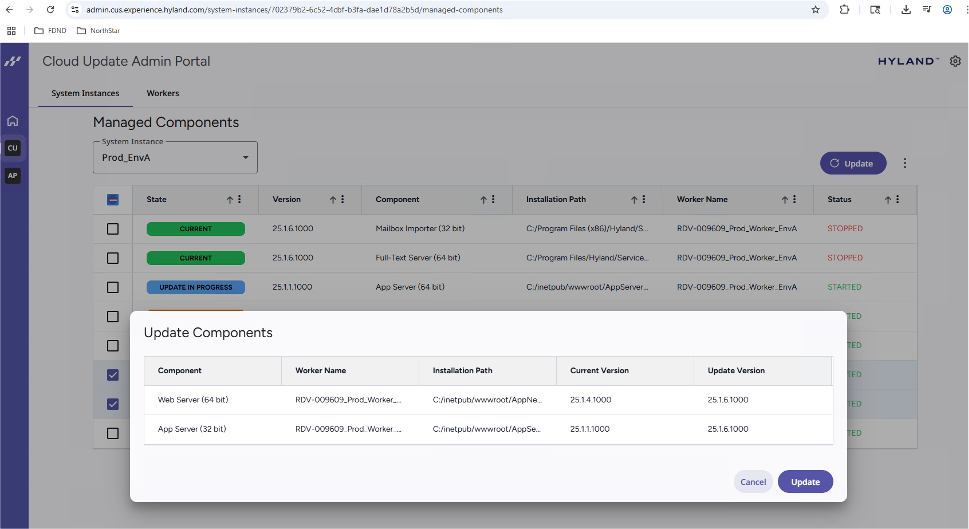The height and width of the screenshot is (529, 969).
Task: Click the Mailbox Importer (32 bit) component cell
Action: point(420,229)
